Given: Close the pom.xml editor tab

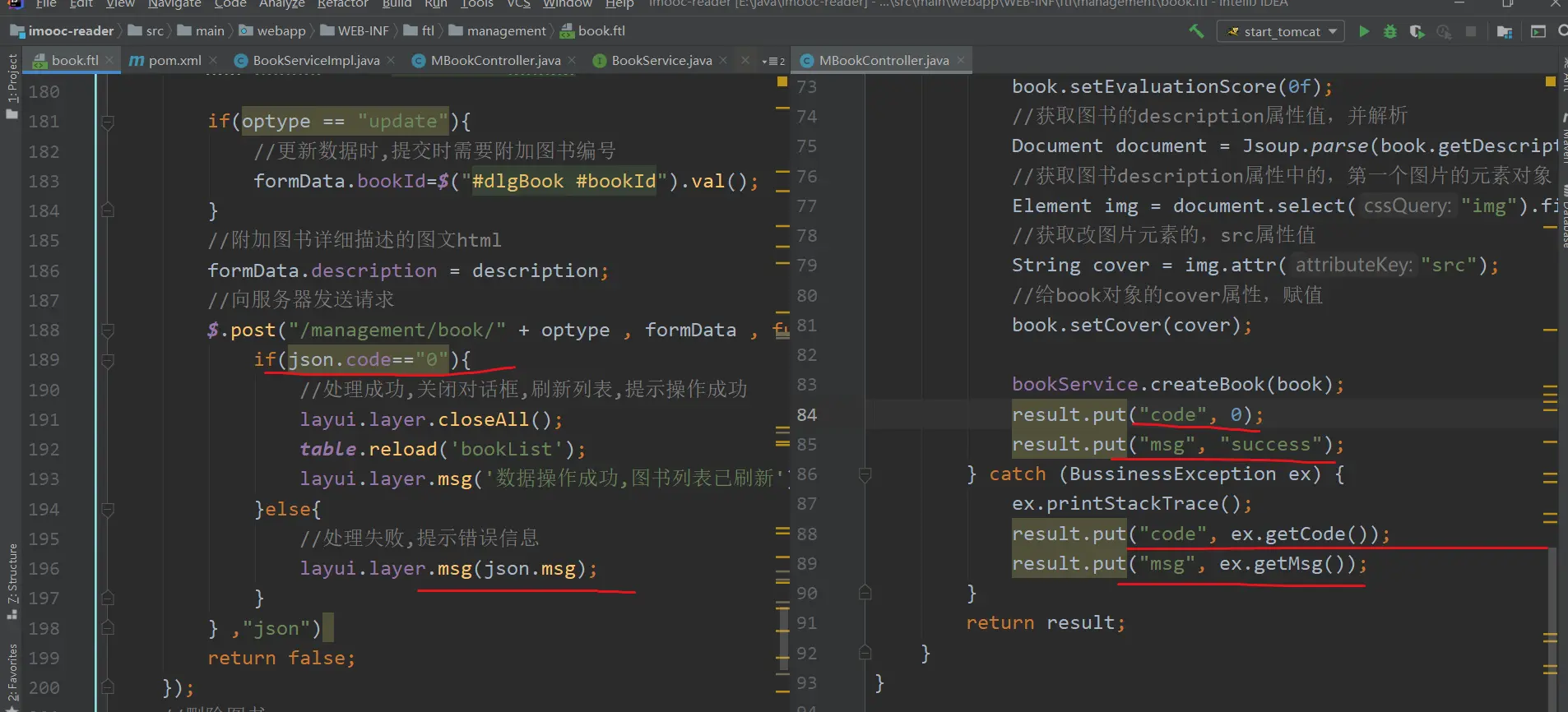Looking at the screenshot, I should pos(214,60).
